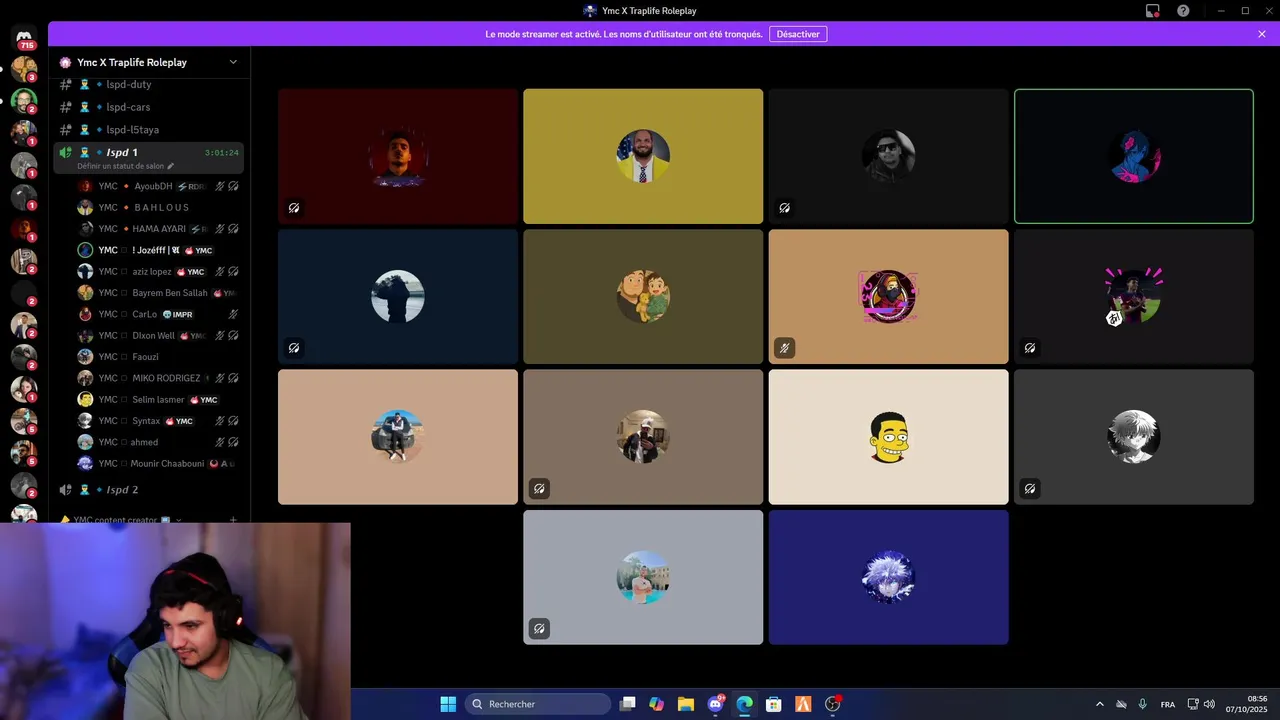Open the help question mark icon
The image size is (1280, 720).
point(1184,11)
